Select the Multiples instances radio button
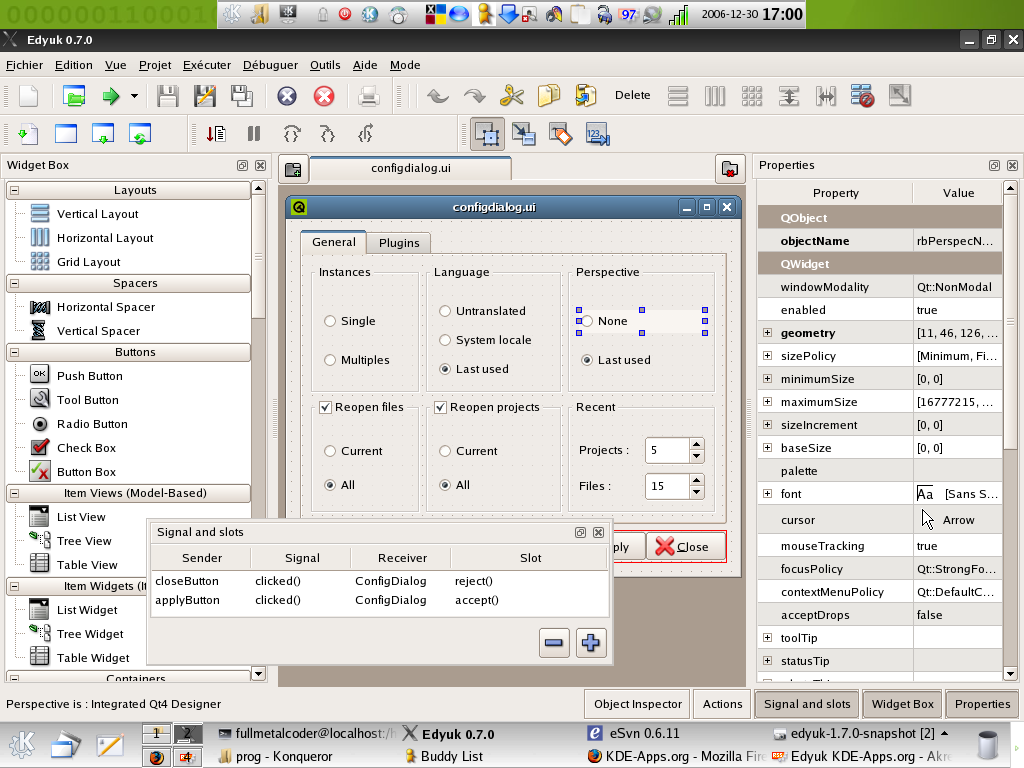Image resolution: width=1024 pixels, height=768 pixels. point(357,360)
